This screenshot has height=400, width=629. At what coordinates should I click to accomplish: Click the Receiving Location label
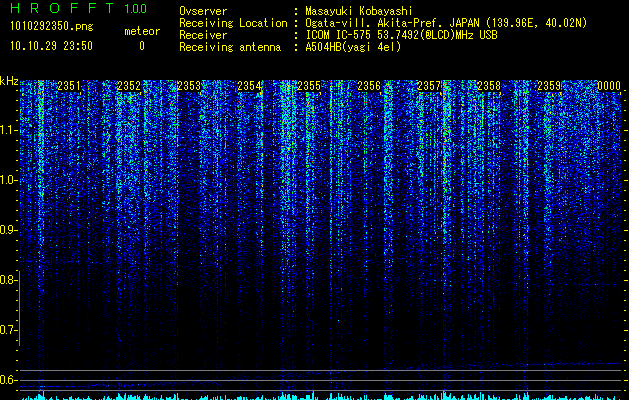tap(233, 23)
